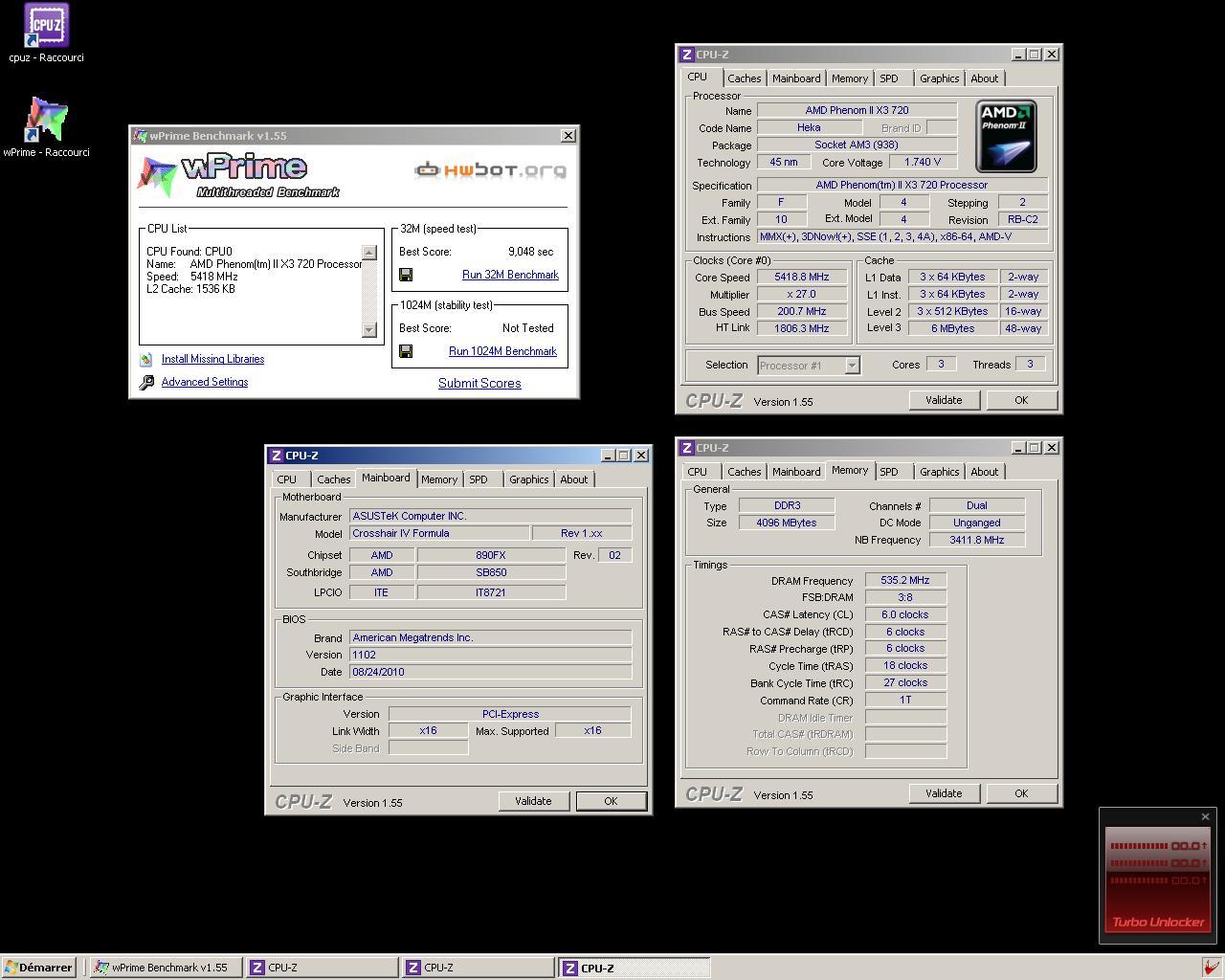Click the Crosshair IV Formula model field

pos(439,533)
